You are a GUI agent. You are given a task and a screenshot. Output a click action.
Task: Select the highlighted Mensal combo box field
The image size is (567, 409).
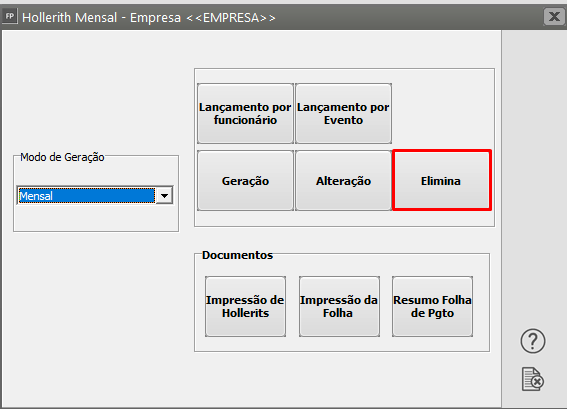click(86, 196)
